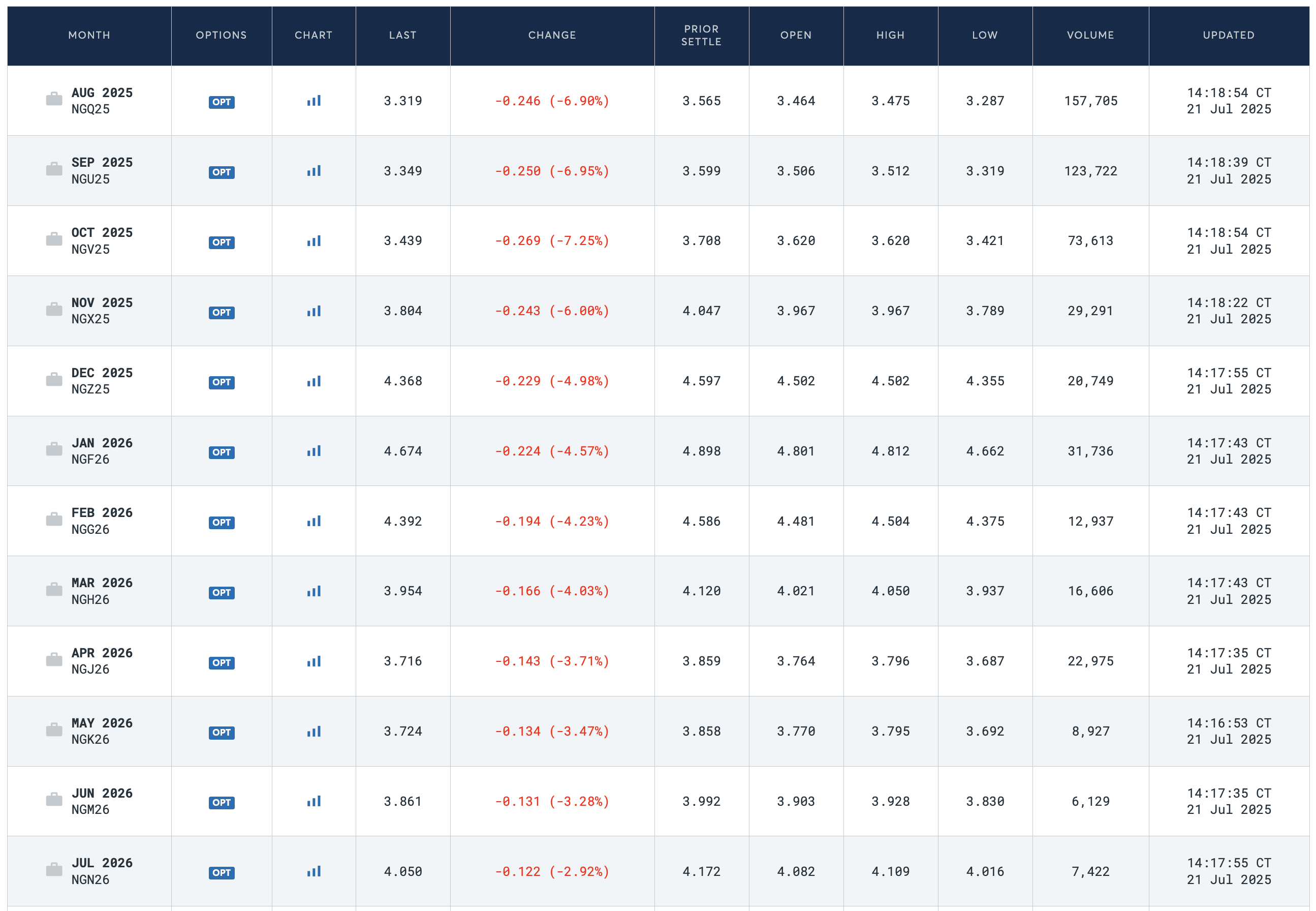Click the VOLUME column header

1090,36
